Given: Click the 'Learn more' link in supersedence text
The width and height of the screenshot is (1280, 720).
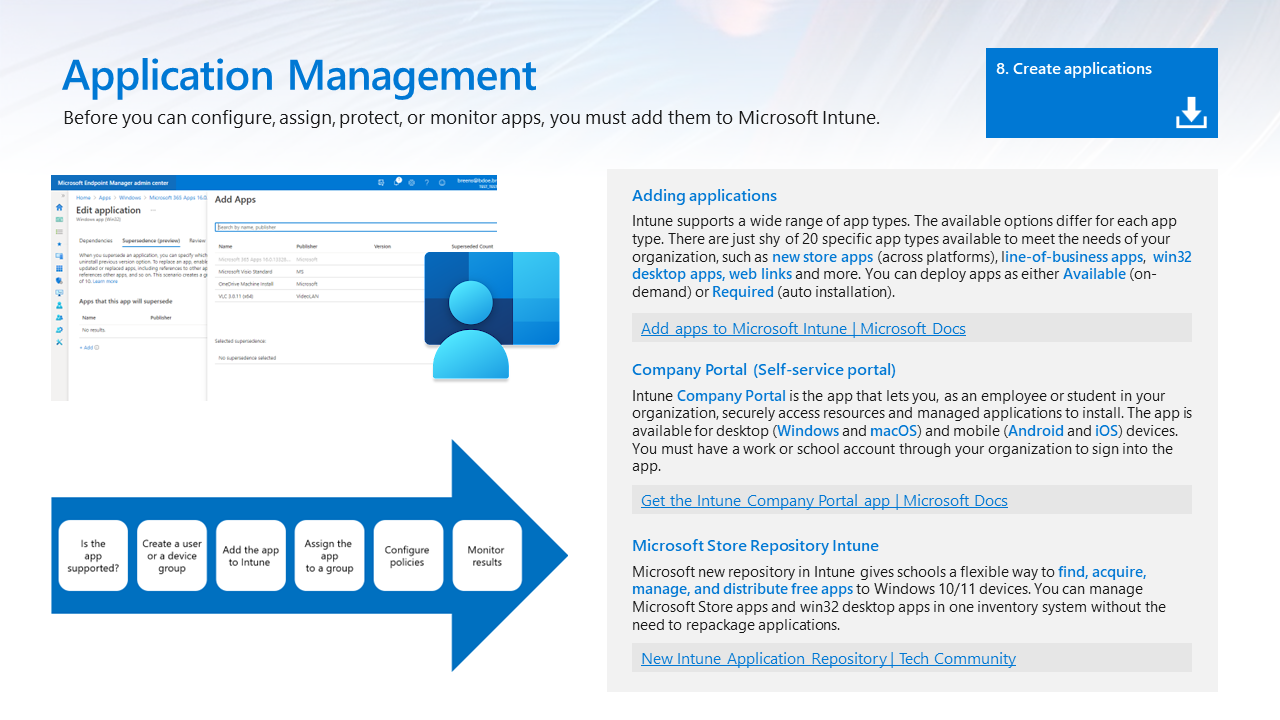Looking at the screenshot, I should click(x=105, y=281).
